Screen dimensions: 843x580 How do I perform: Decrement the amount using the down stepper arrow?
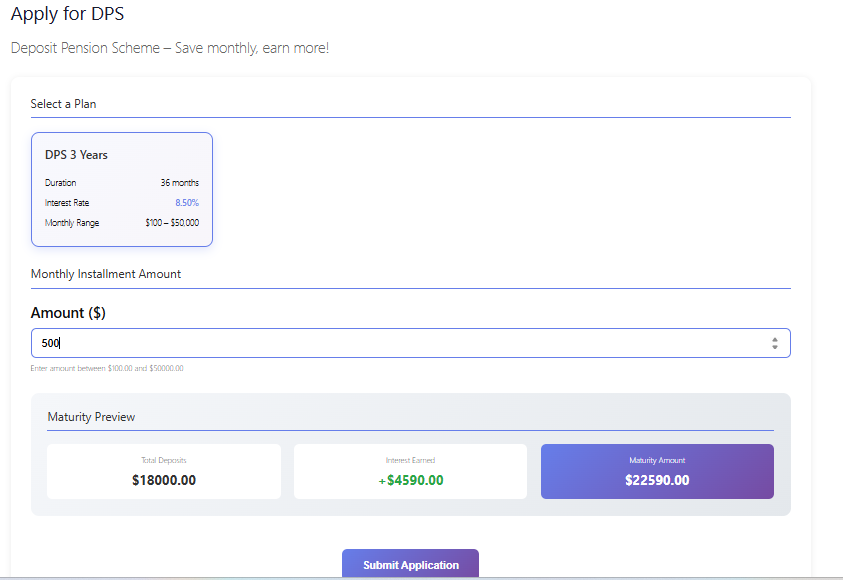[775, 347]
